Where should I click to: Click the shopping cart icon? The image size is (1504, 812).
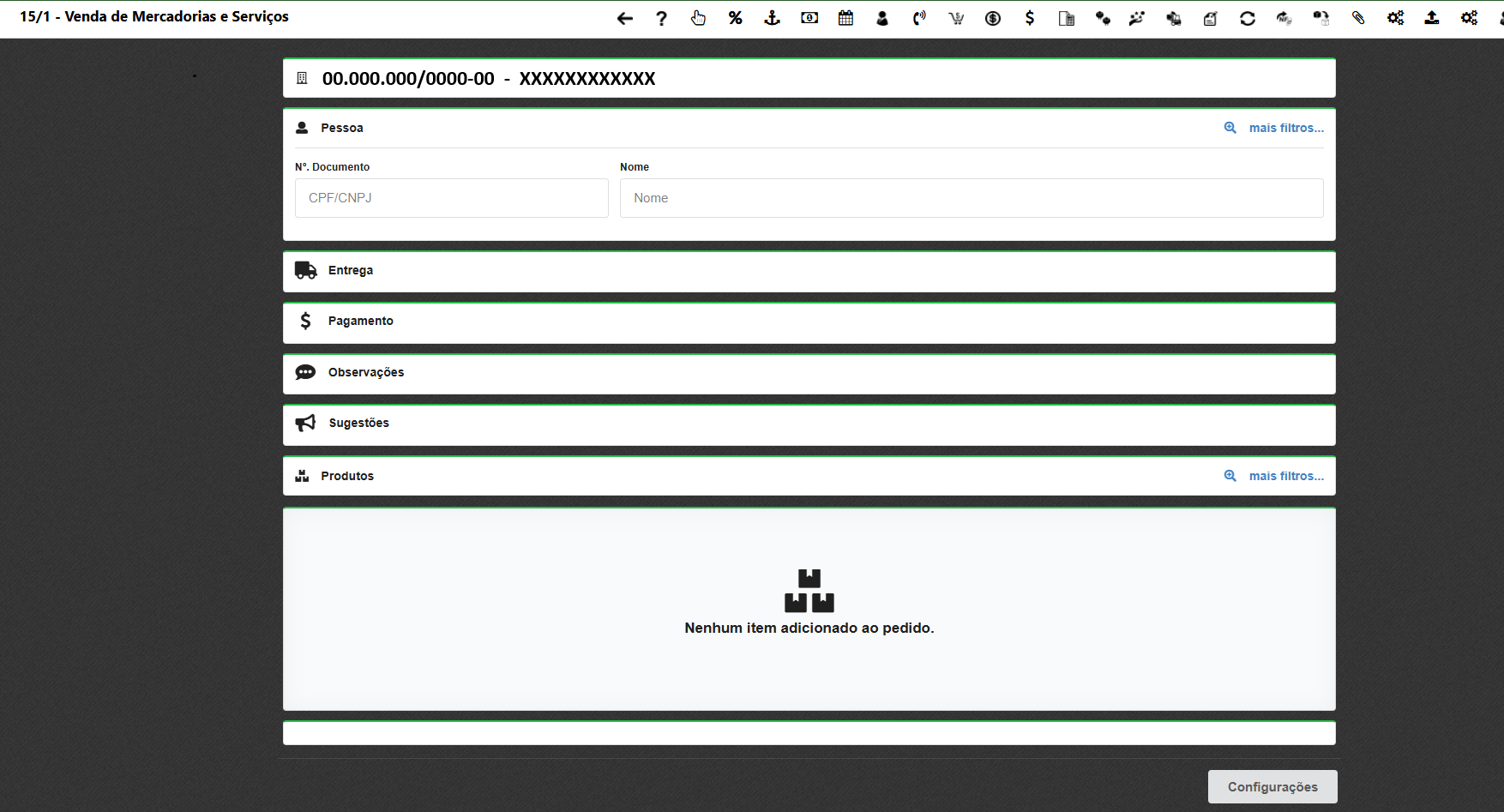point(956,18)
